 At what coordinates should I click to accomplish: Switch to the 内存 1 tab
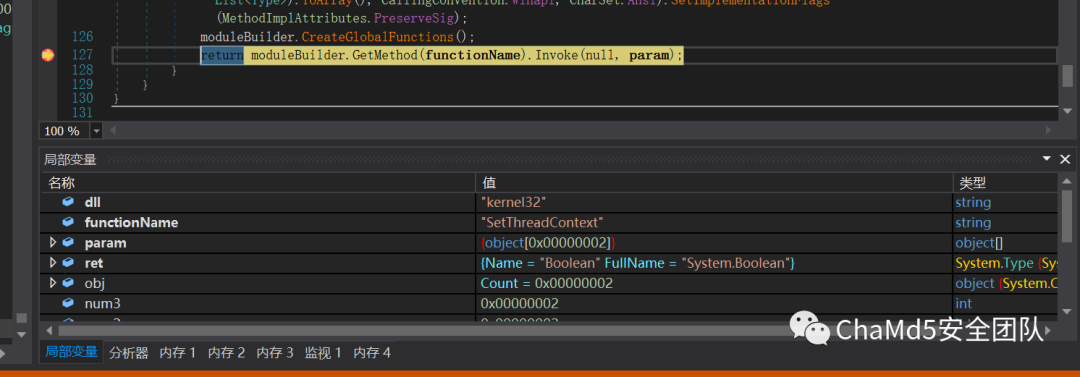tap(178, 353)
